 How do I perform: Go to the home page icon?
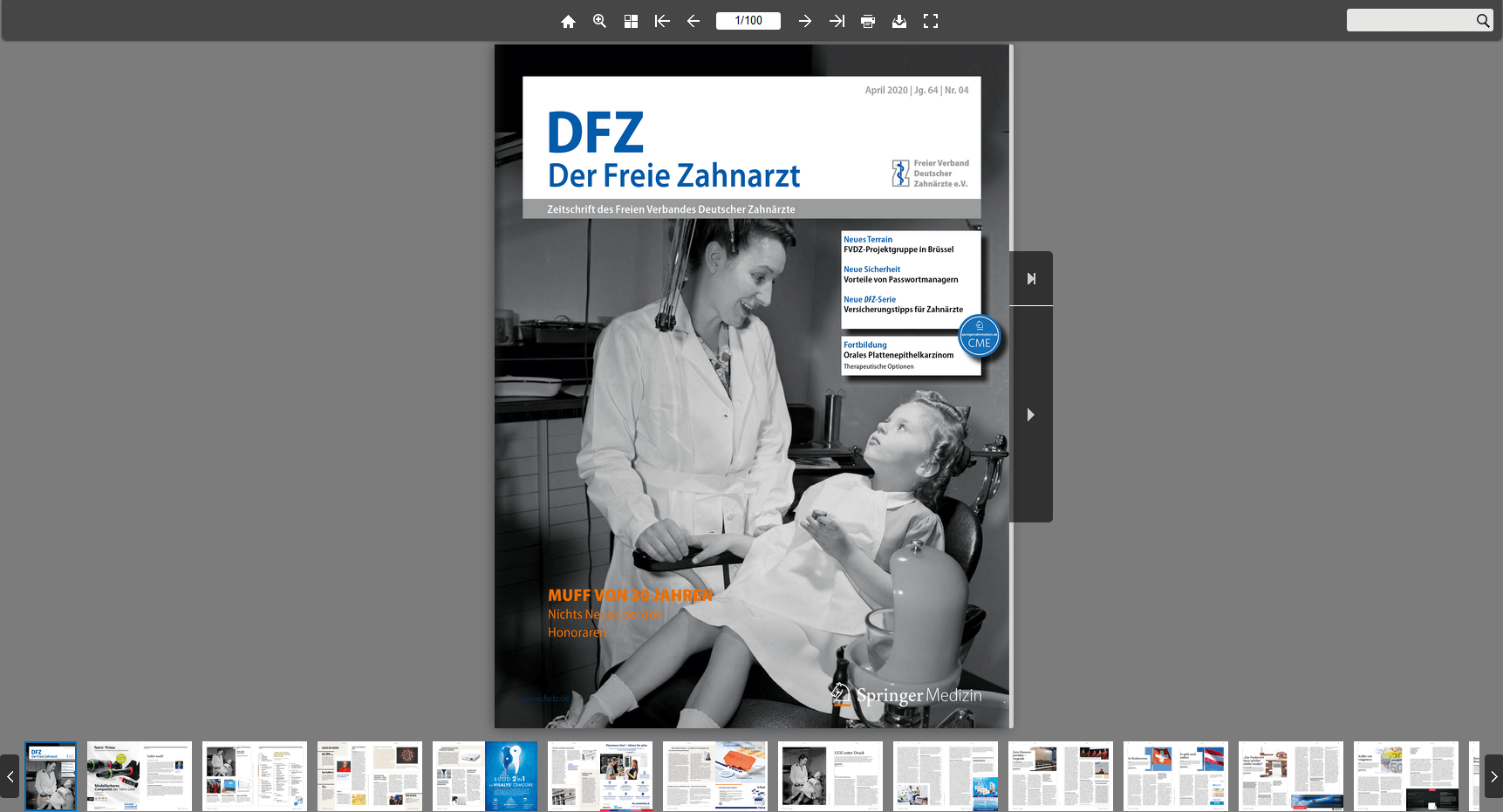(x=568, y=21)
